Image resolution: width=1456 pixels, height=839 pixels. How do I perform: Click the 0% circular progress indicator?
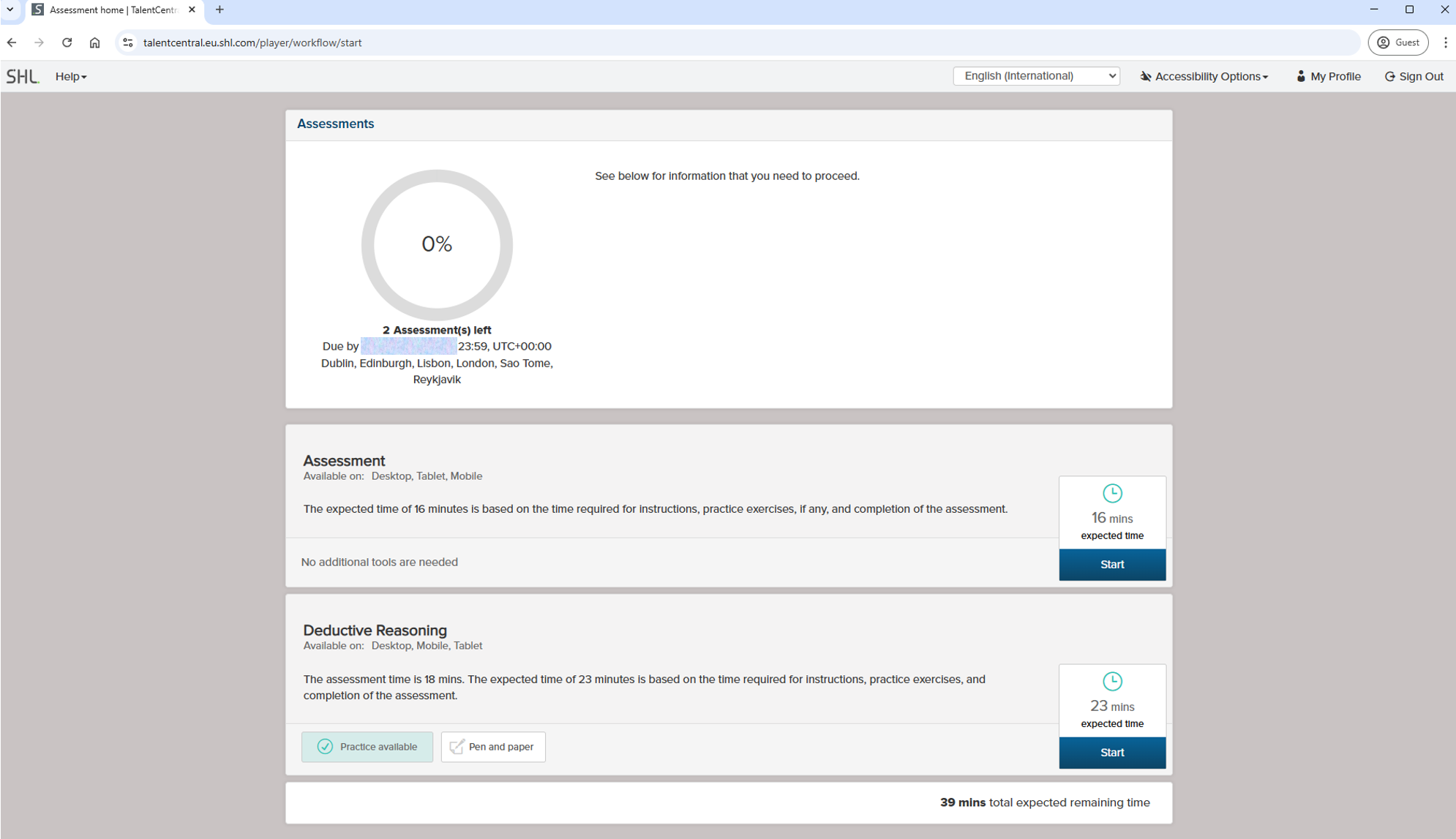coord(437,244)
